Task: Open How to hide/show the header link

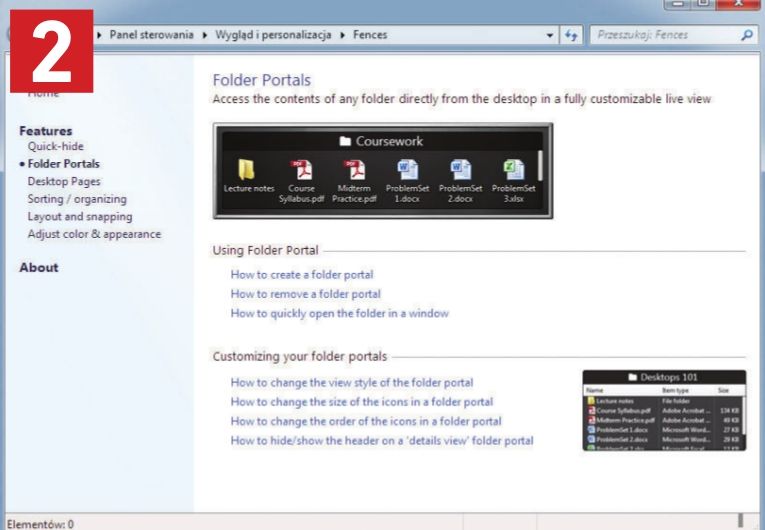Action: click(x=382, y=440)
